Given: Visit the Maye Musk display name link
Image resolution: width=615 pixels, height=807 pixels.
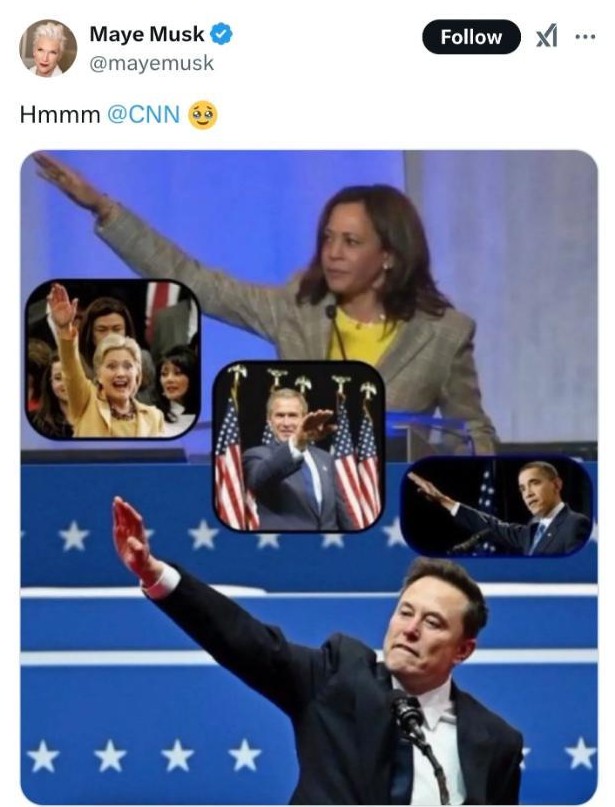Looking at the screenshot, I should click(147, 34).
